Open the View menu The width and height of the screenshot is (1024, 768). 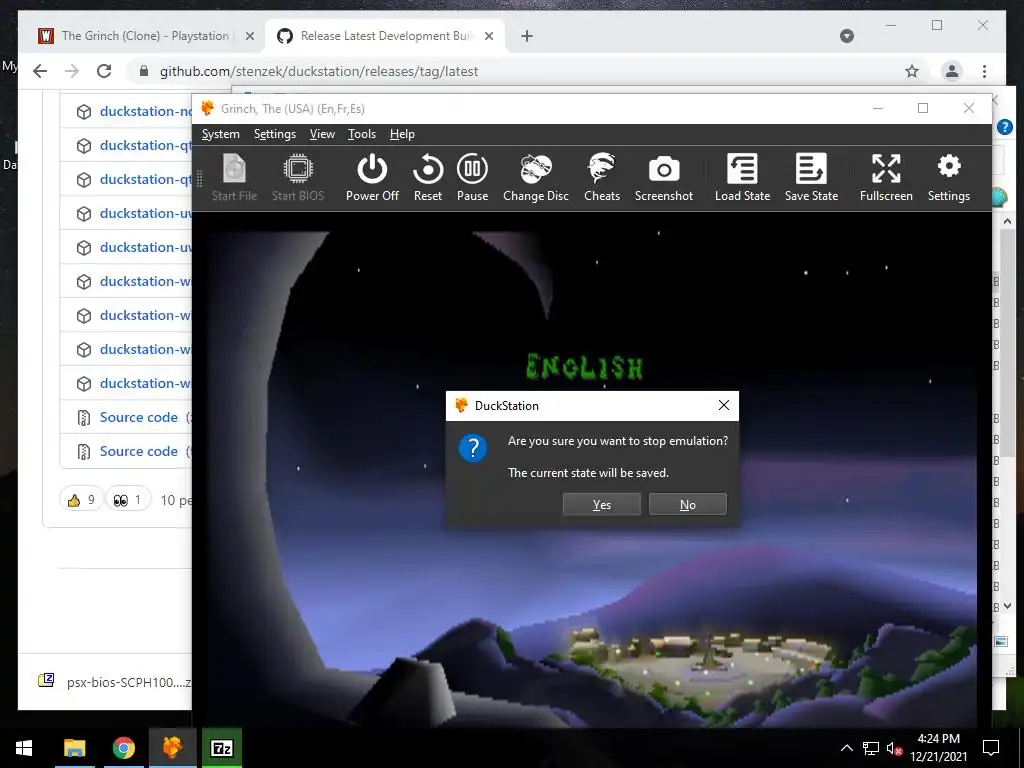coord(322,134)
